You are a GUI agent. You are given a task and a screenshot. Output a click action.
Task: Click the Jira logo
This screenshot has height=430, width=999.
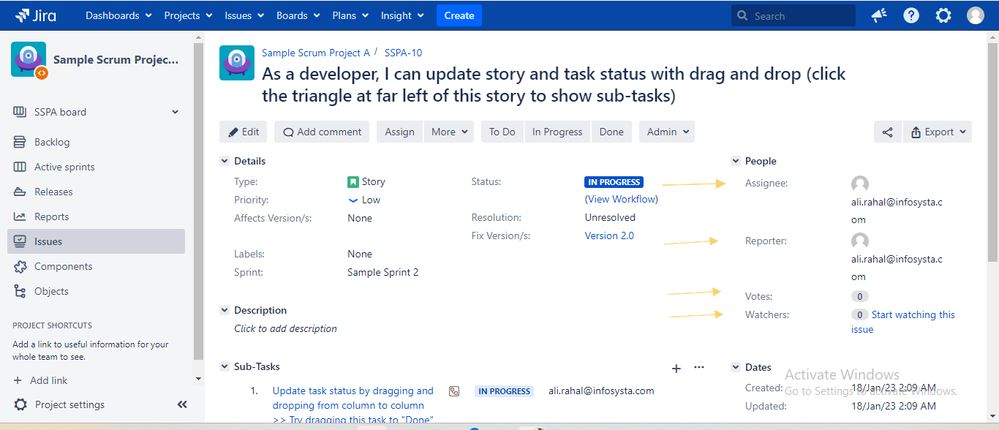pyautogui.click(x=35, y=15)
